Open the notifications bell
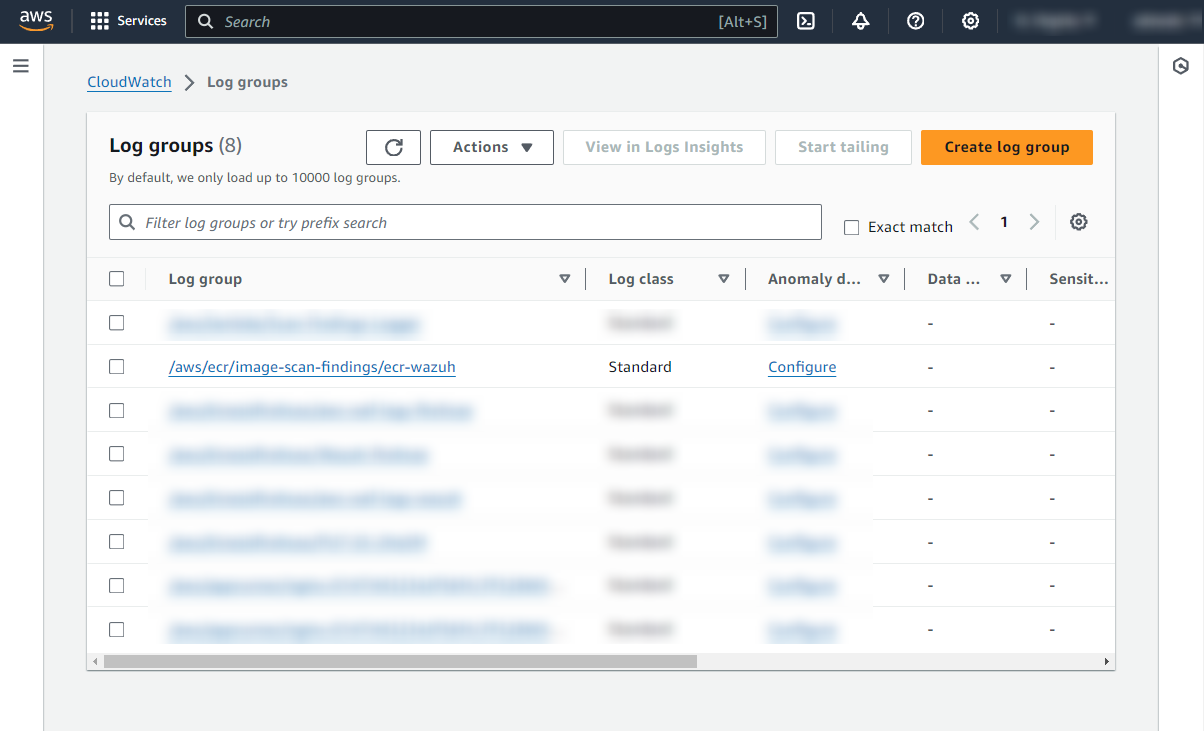Screen dimensions: 1204x731 point(860,21)
